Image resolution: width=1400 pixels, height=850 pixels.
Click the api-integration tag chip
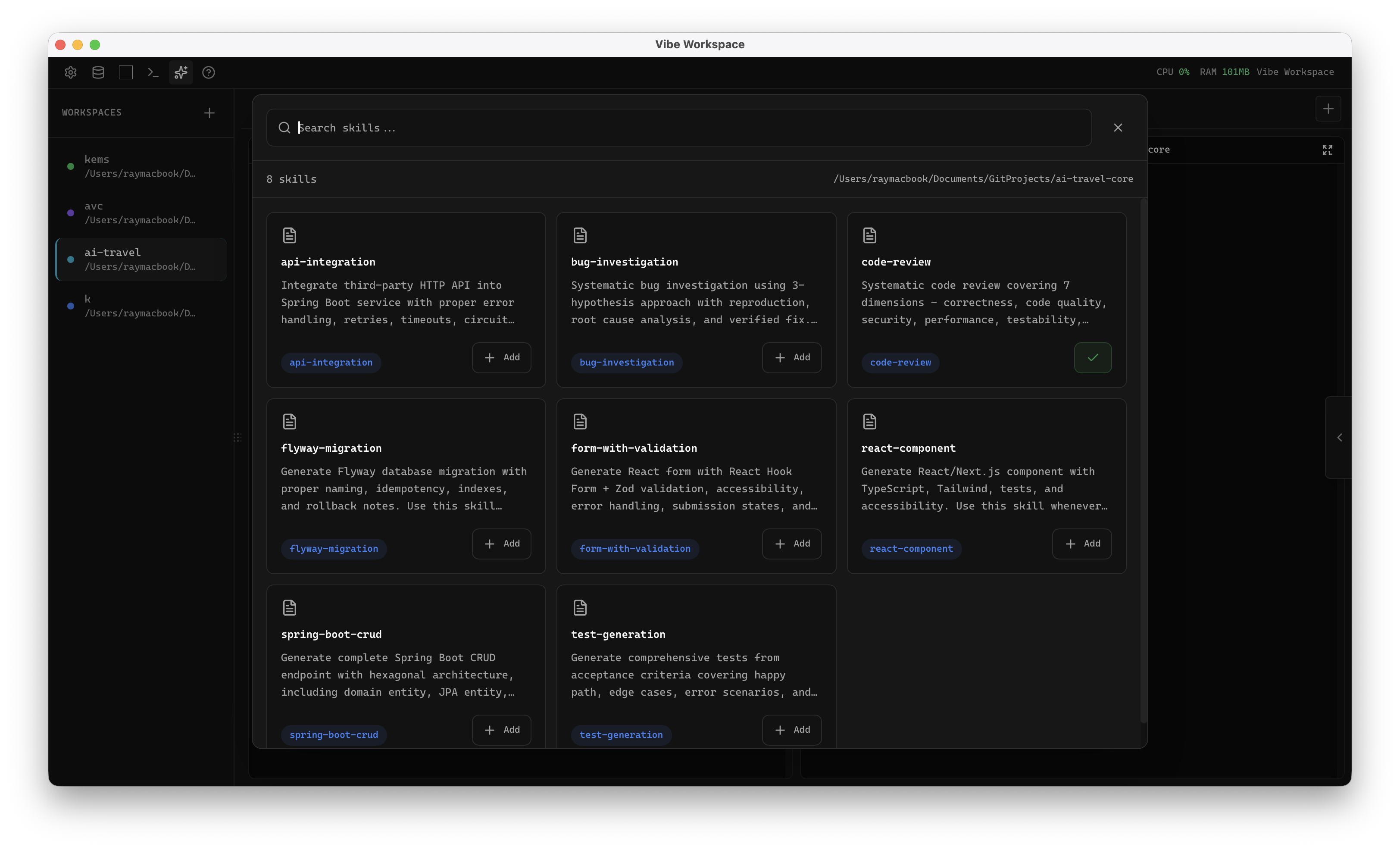331,362
